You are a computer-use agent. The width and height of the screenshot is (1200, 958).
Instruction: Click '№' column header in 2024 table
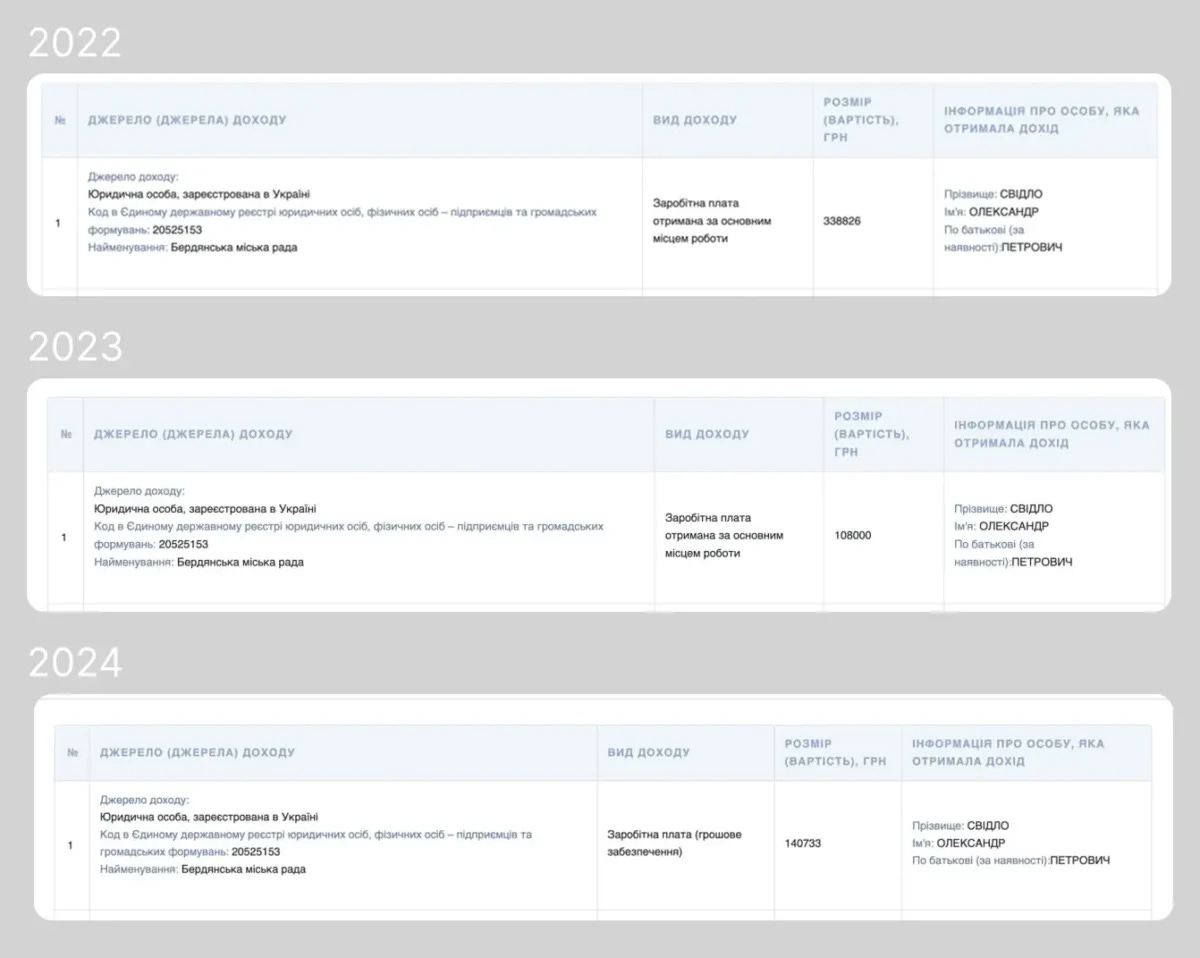coord(72,752)
